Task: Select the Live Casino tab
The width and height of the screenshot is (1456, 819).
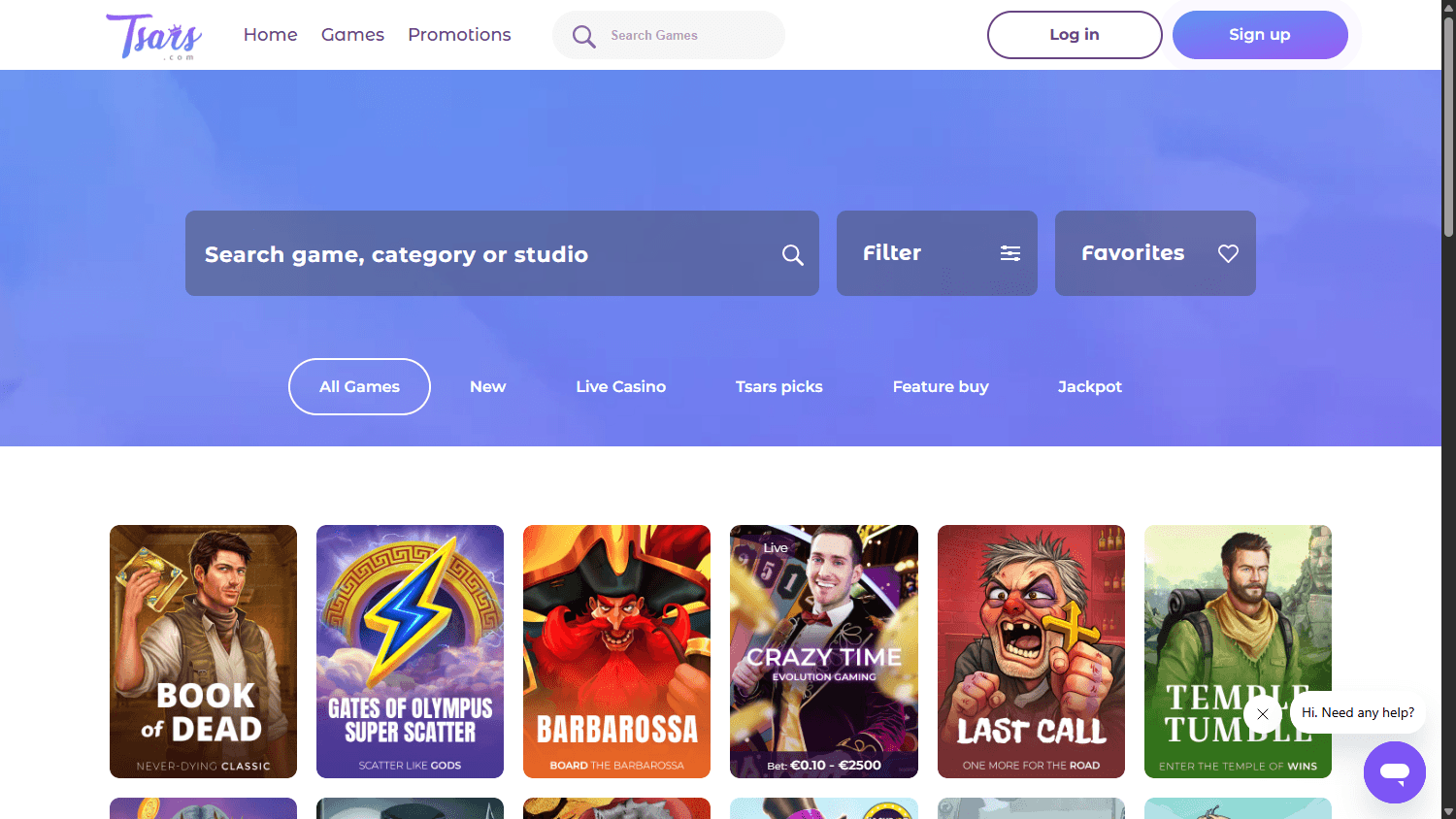Action: [x=620, y=386]
